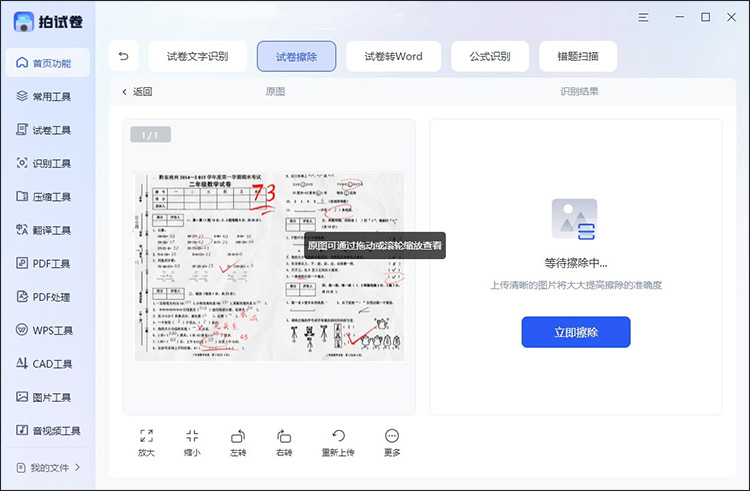Open 首页功能 in the sidebar
The image size is (750, 491).
click(x=48, y=63)
